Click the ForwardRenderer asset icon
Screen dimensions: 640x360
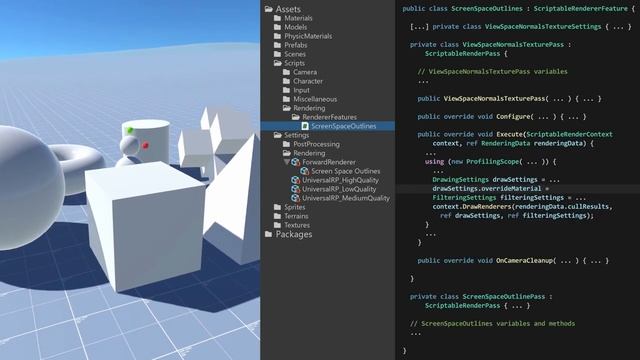(296, 162)
